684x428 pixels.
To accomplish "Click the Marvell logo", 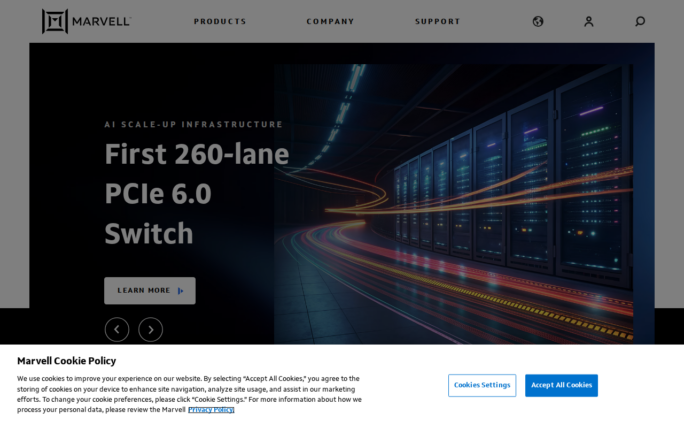I will [x=55, y=21].
